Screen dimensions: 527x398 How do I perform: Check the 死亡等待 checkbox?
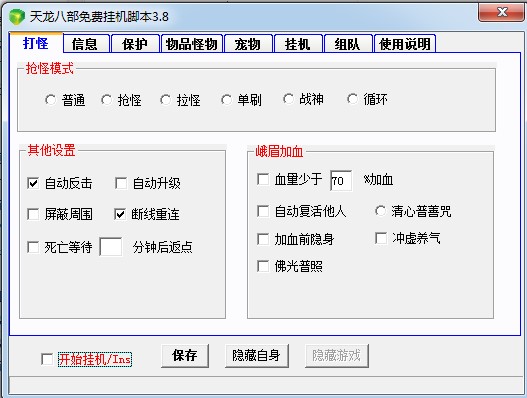[33, 247]
